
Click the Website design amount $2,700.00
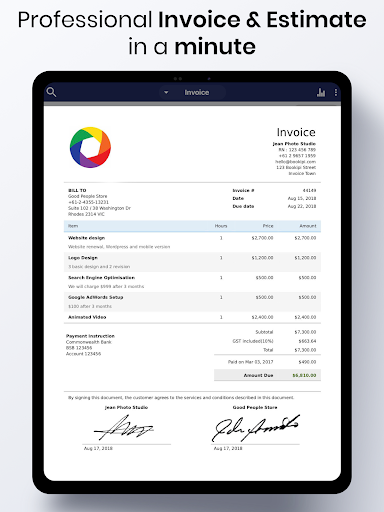pyautogui.click(x=305, y=238)
